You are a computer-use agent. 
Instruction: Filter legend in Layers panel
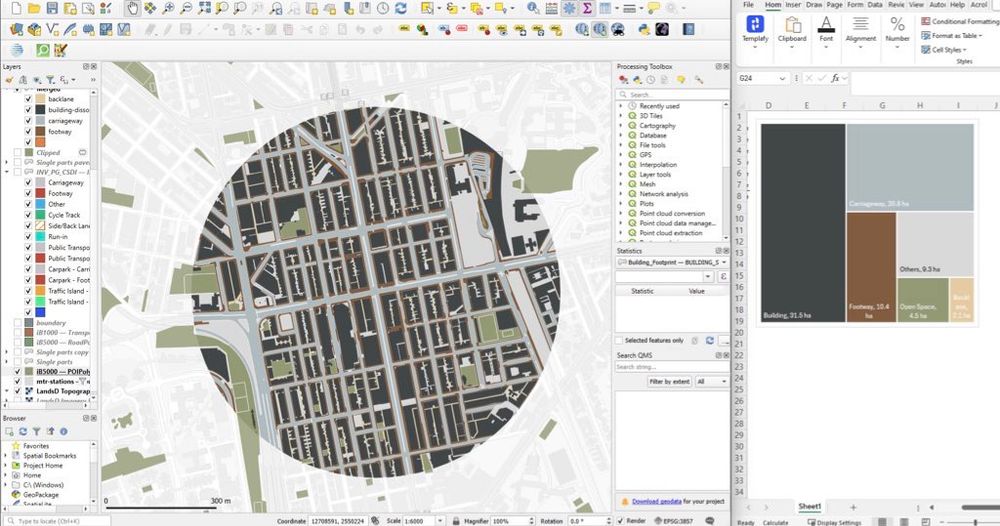(x=50, y=80)
